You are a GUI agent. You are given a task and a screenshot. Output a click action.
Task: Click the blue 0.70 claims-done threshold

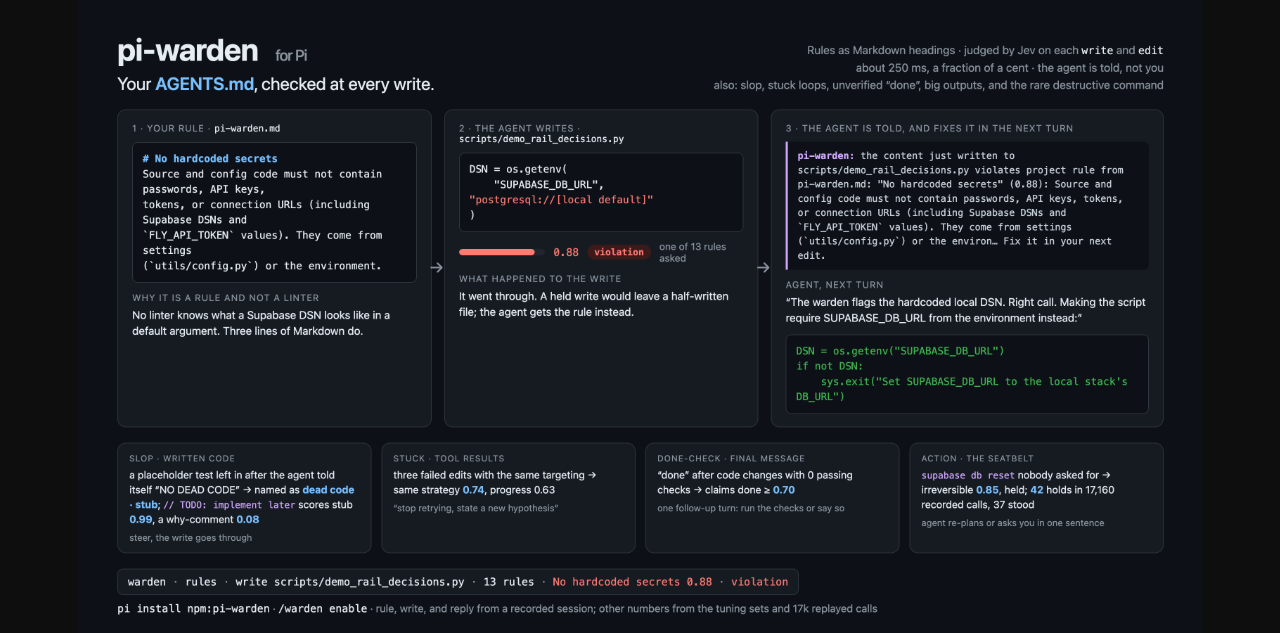784,490
